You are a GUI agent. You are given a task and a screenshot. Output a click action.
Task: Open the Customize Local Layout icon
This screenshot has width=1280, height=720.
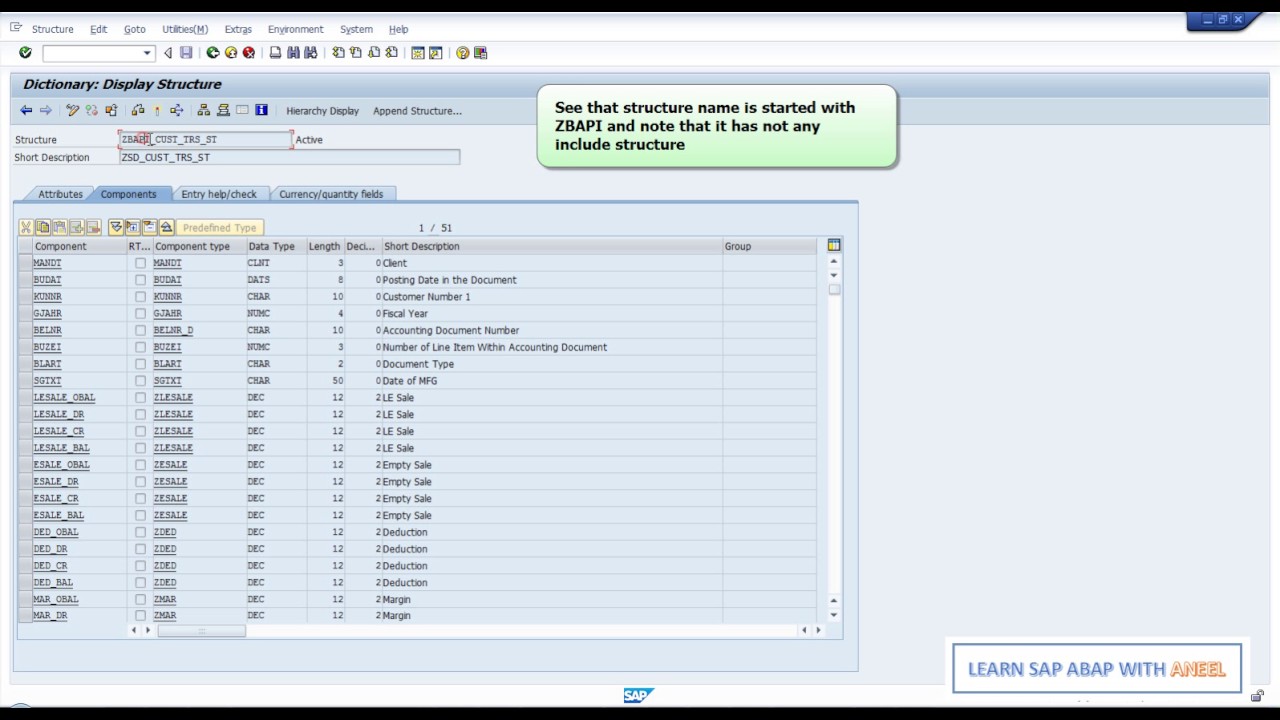point(480,53)
